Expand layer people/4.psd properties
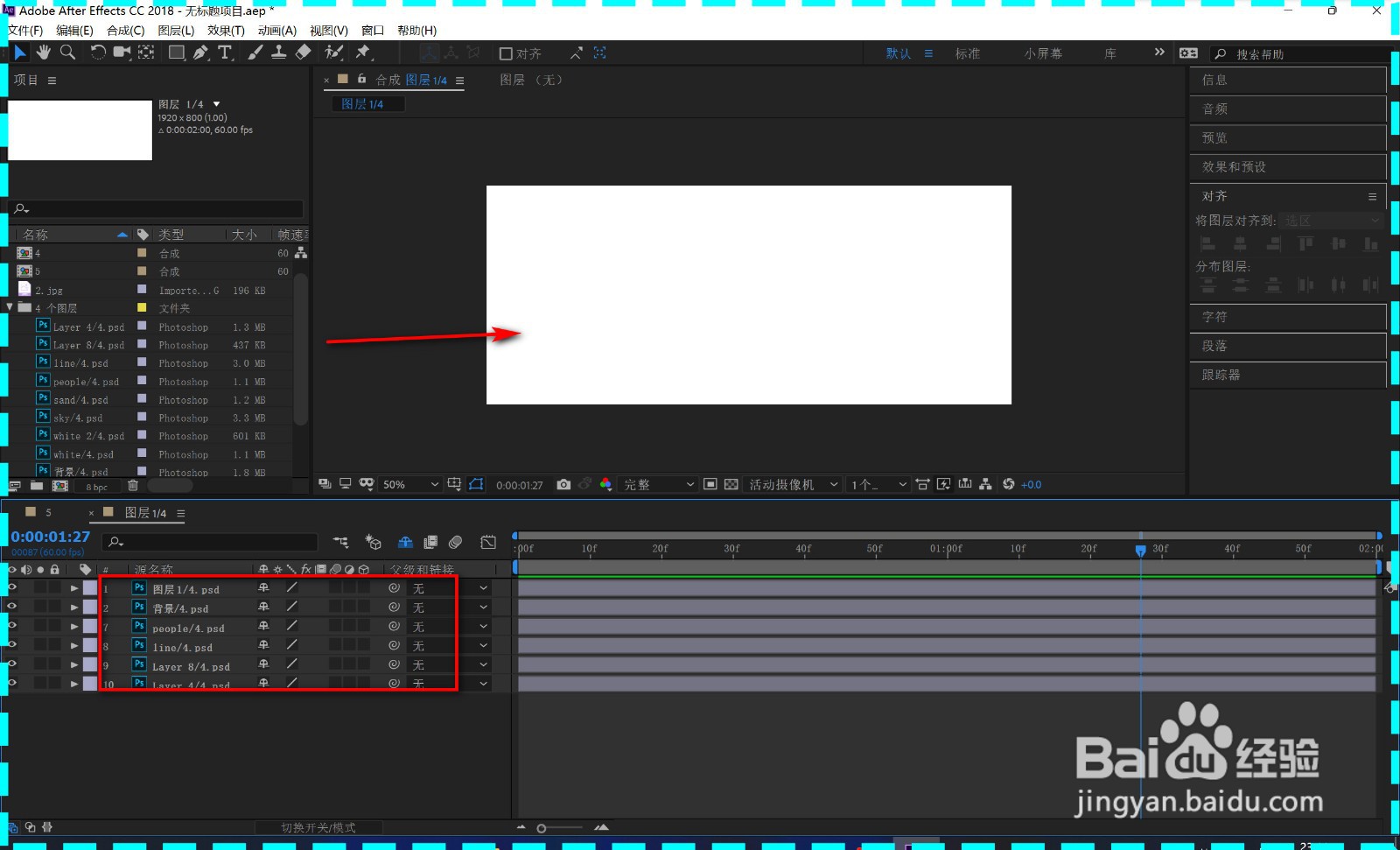 pos(74,626)
